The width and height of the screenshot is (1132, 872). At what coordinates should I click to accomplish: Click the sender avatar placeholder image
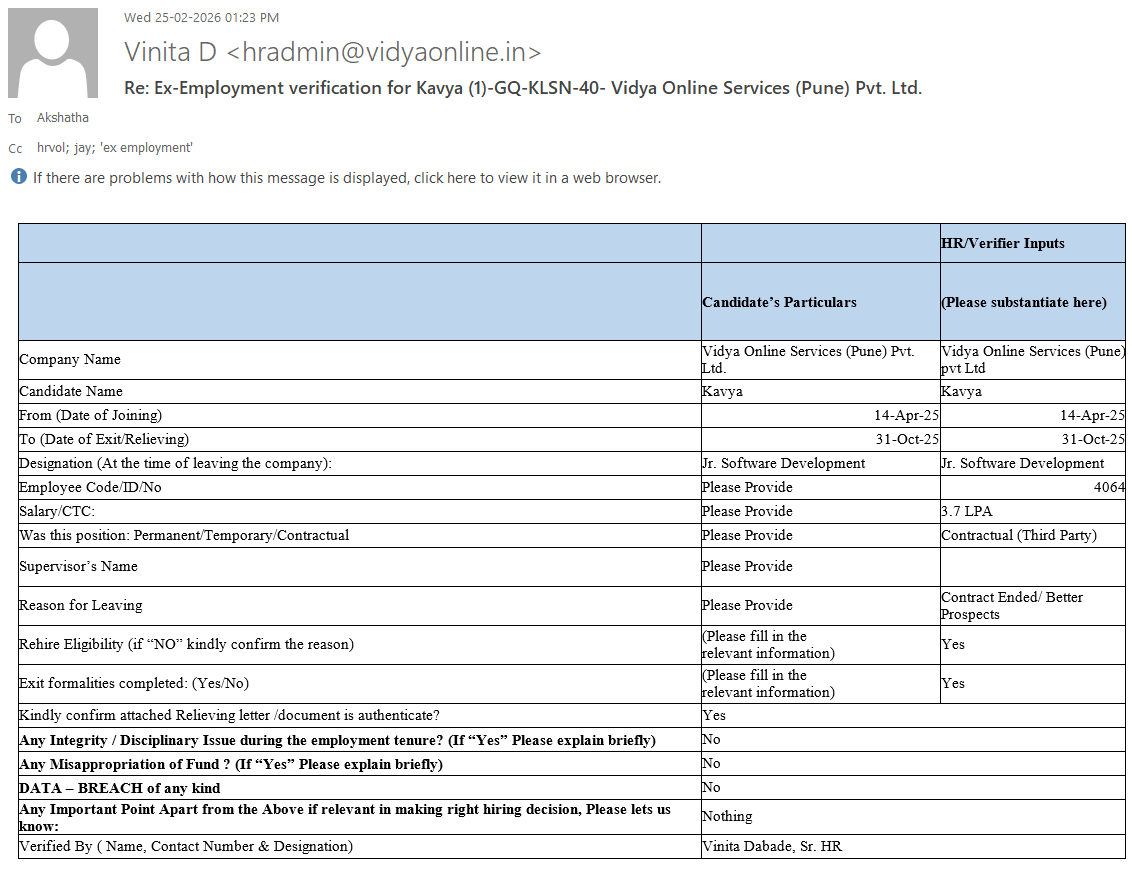pos(53,53)
